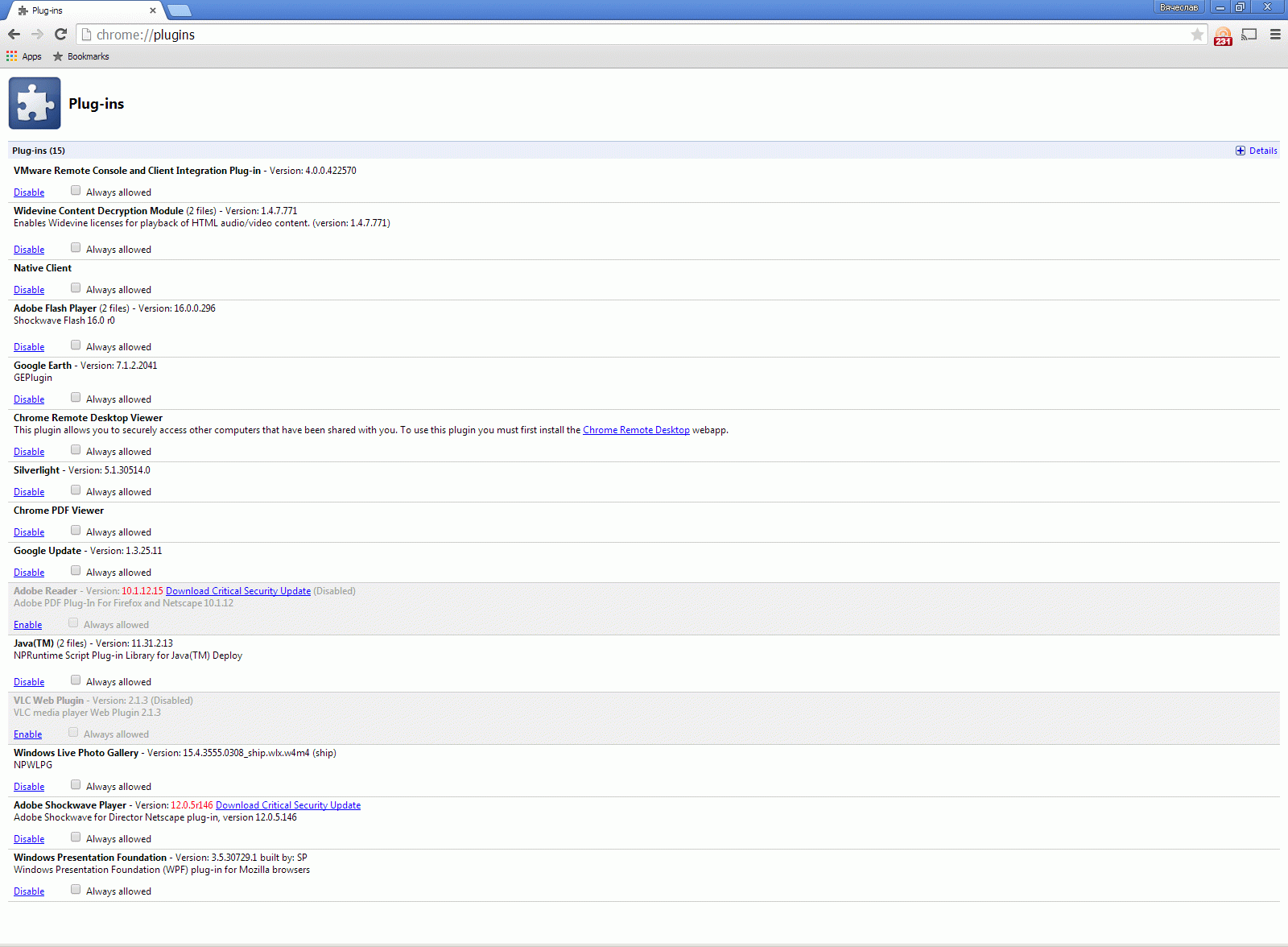Reload the plug-ins page

(60, 34)
